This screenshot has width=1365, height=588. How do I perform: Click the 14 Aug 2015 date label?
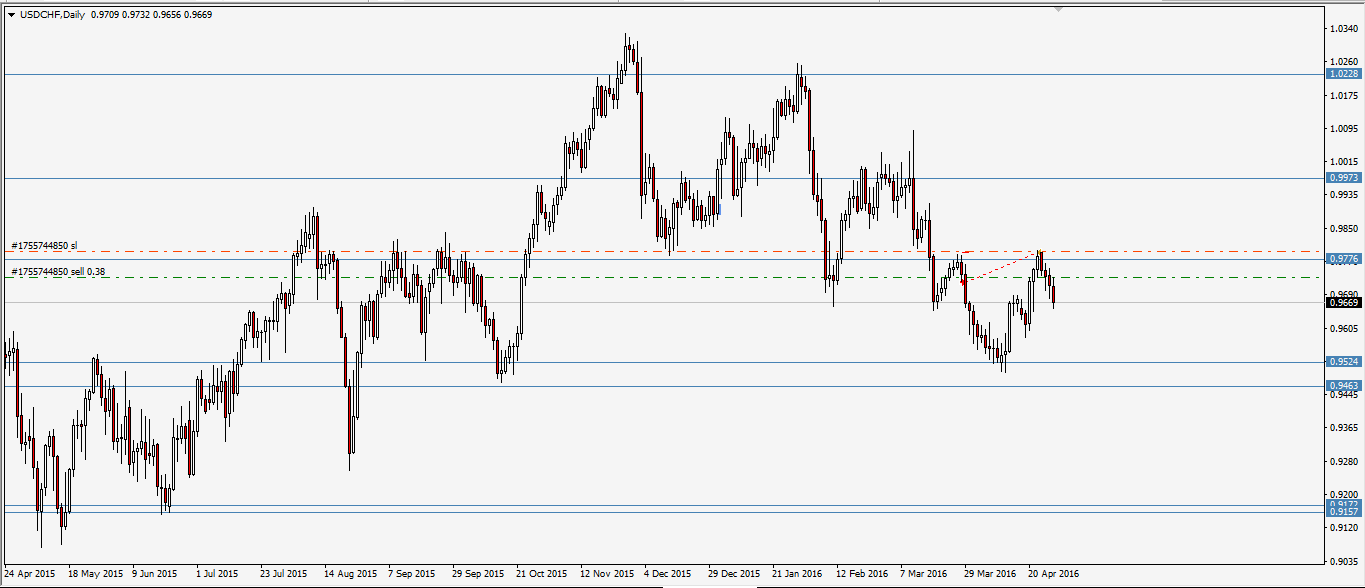point(350,574)
